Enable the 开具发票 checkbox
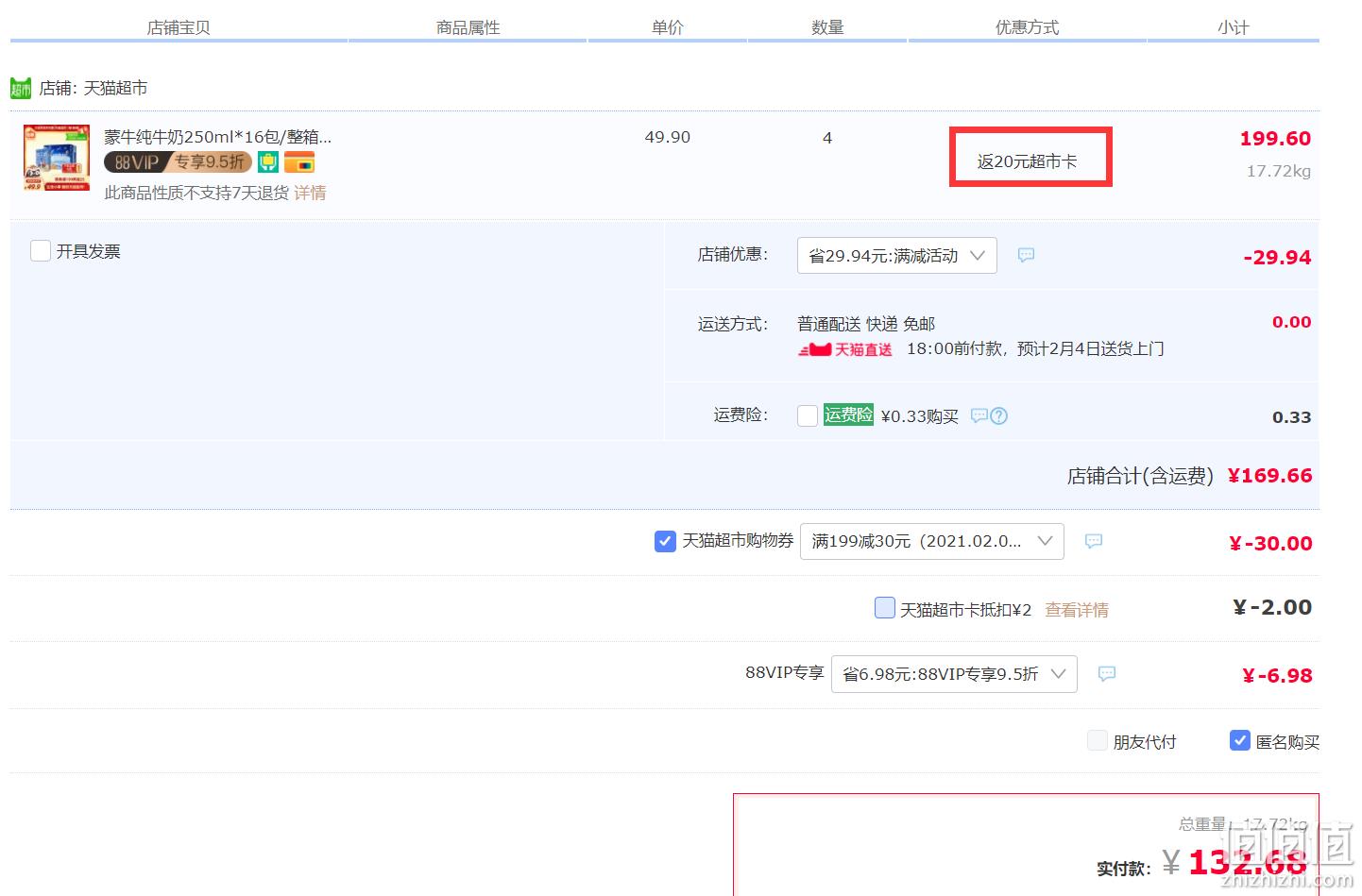This screenshot has height=896, width=1362. pyautogui.click(x=41, y=250)
